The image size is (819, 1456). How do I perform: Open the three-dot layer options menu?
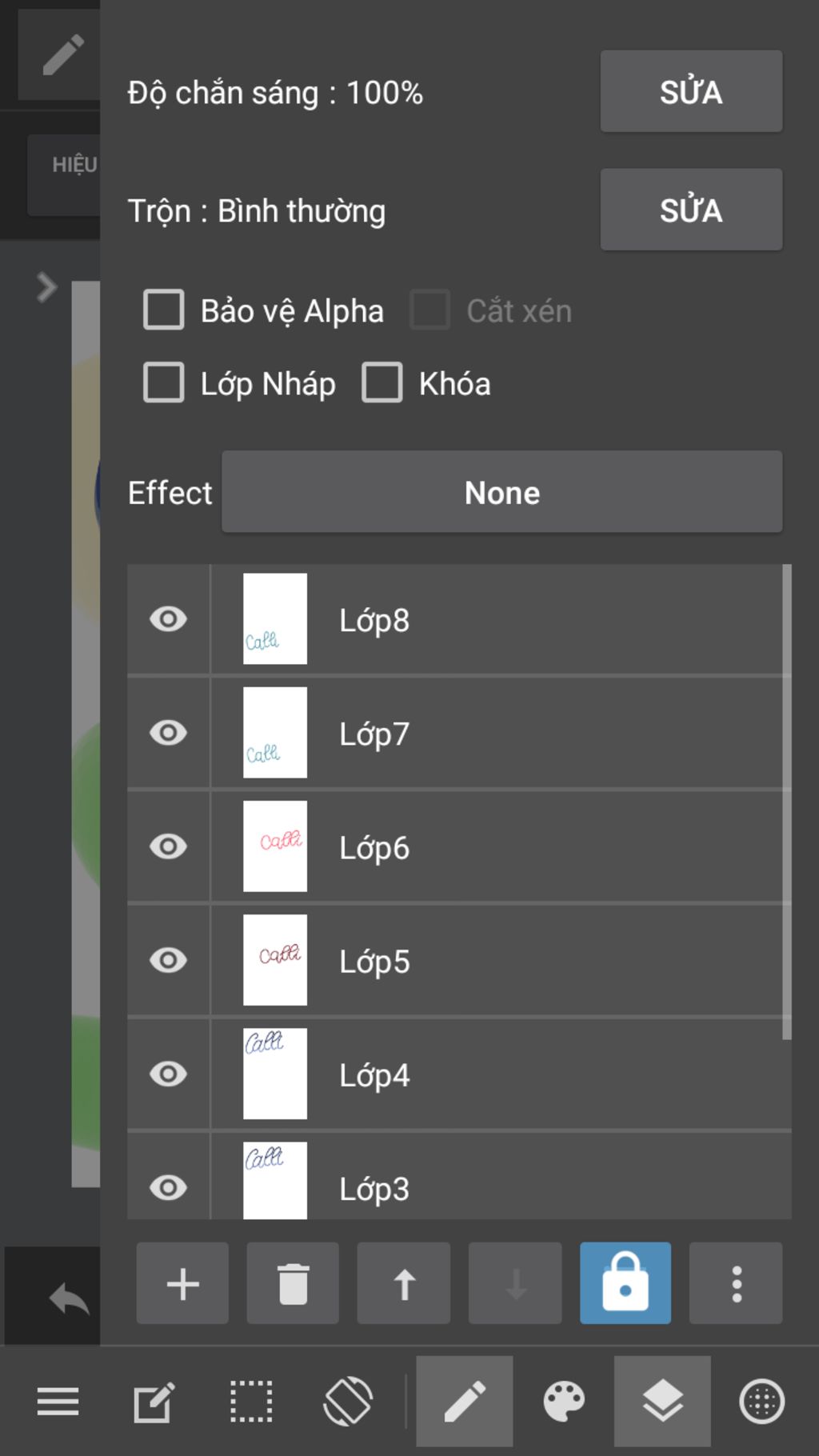(x=736, y=1283)
